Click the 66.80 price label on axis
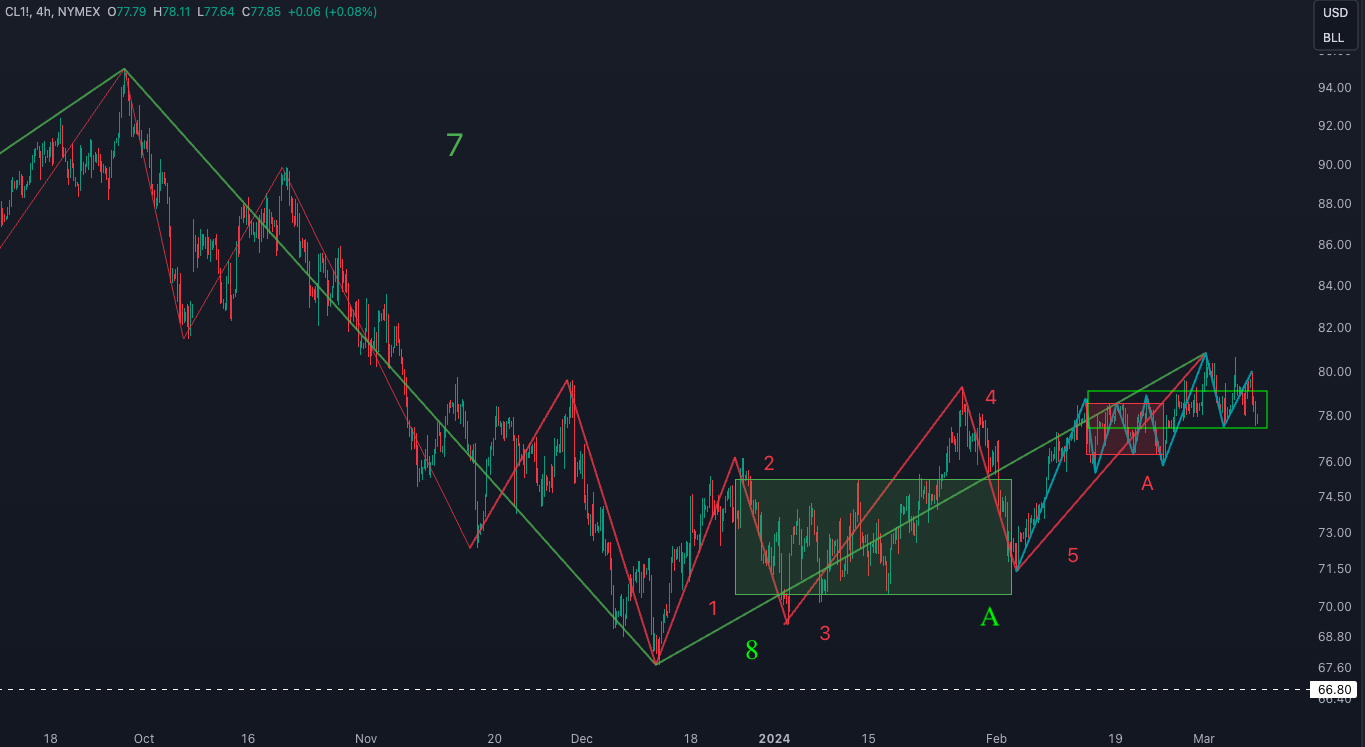Viewport: 1365px width, 747px height. 1335,690
